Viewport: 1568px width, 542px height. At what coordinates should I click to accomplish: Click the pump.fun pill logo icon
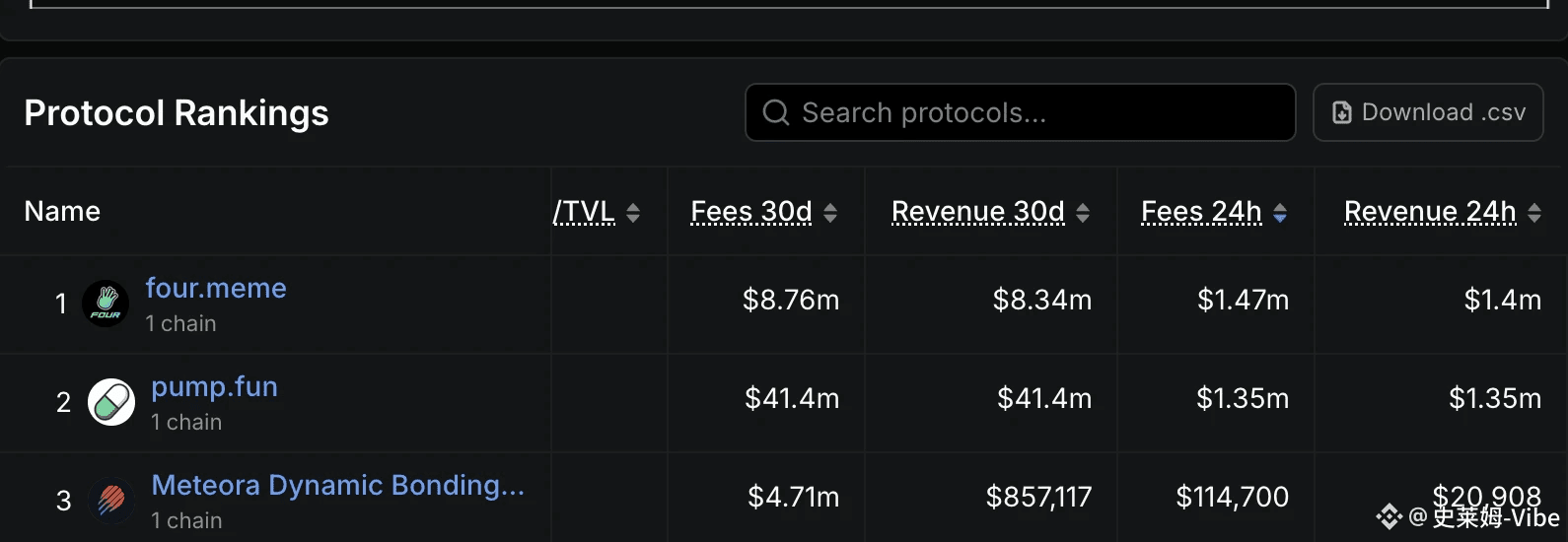coord(111,402)
